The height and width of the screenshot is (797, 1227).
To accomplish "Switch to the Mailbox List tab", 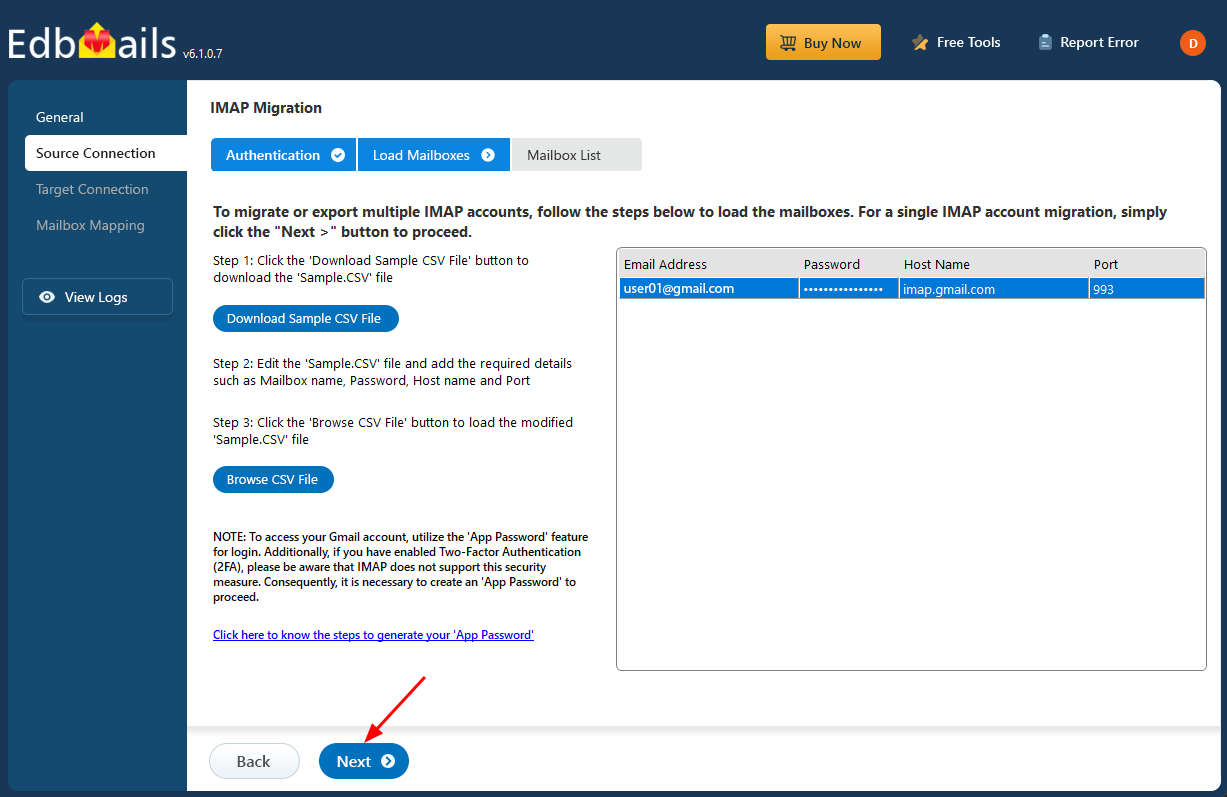I will [564, 155].
